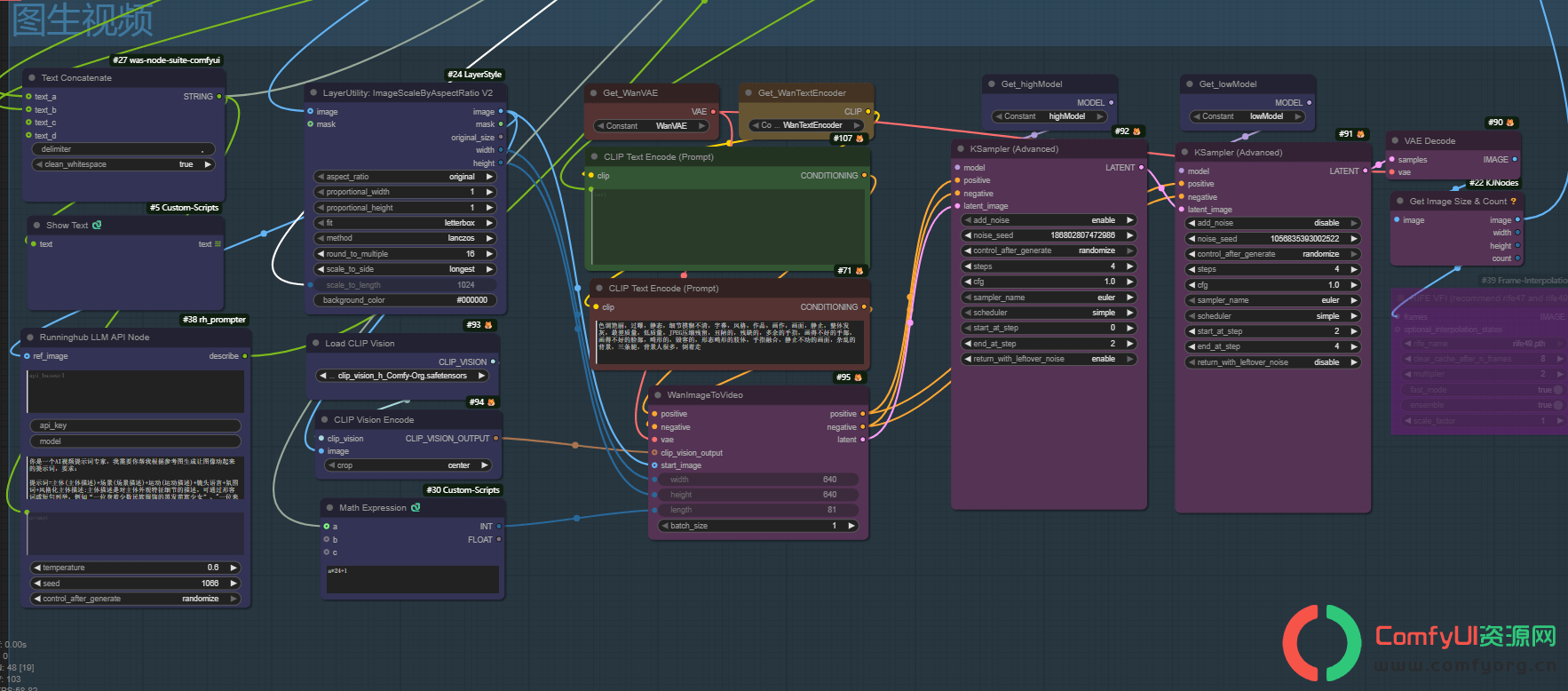Collapse the WanImageToVideo node using its dot
This screenshot has height=691, width=1568.
(x=658, y=395)
